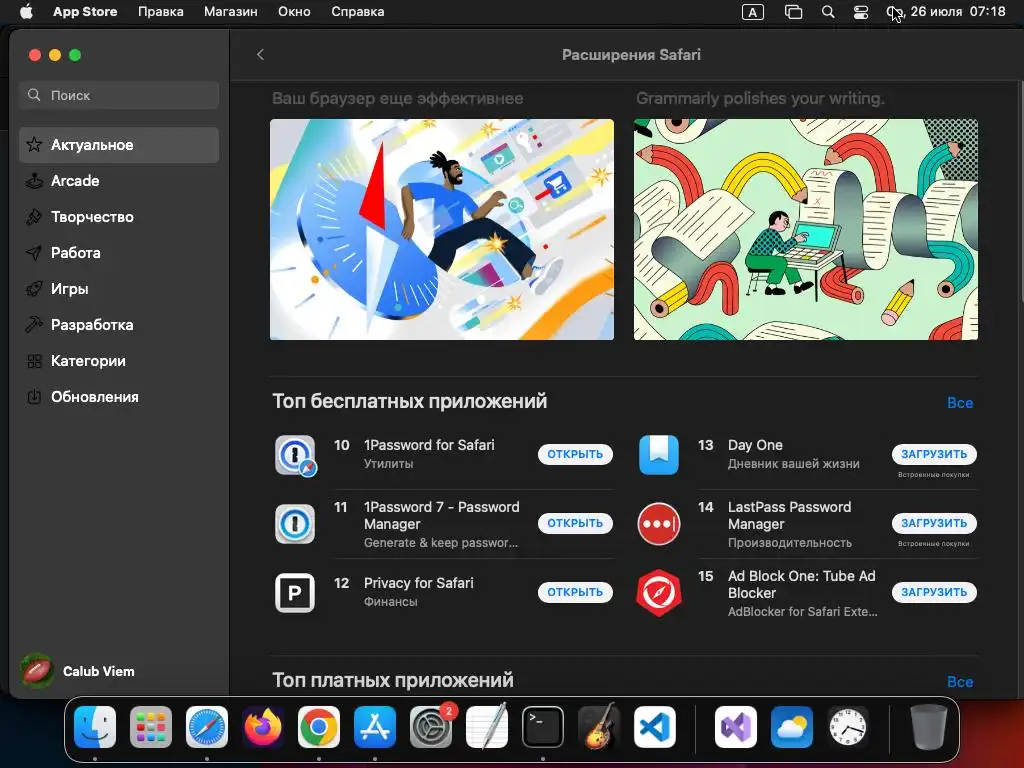Open the Safari surfer featured banner
This screenshot has height=768, width=1024.
(442, 229)
